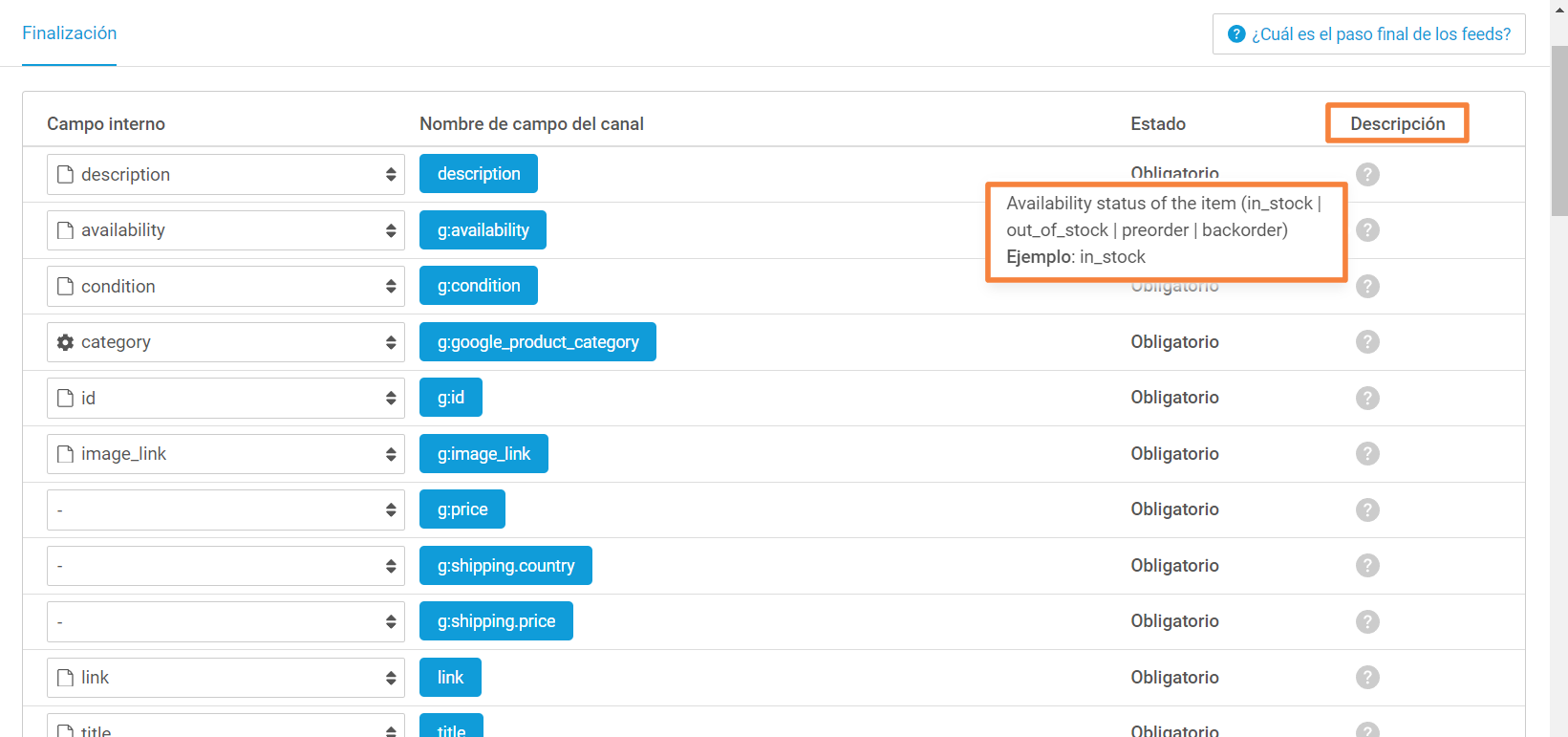Click the blue link channel field tag
Screen dimensions: 1568x737
(450, 677)
